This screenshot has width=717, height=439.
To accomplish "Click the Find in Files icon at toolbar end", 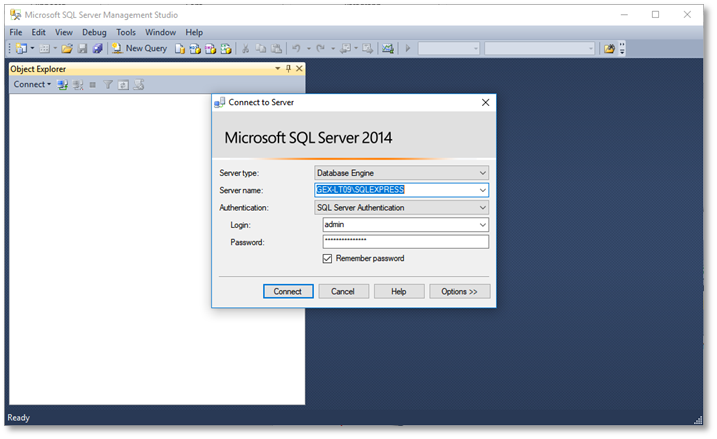I will pyautogui.click(x=609, y=48).
